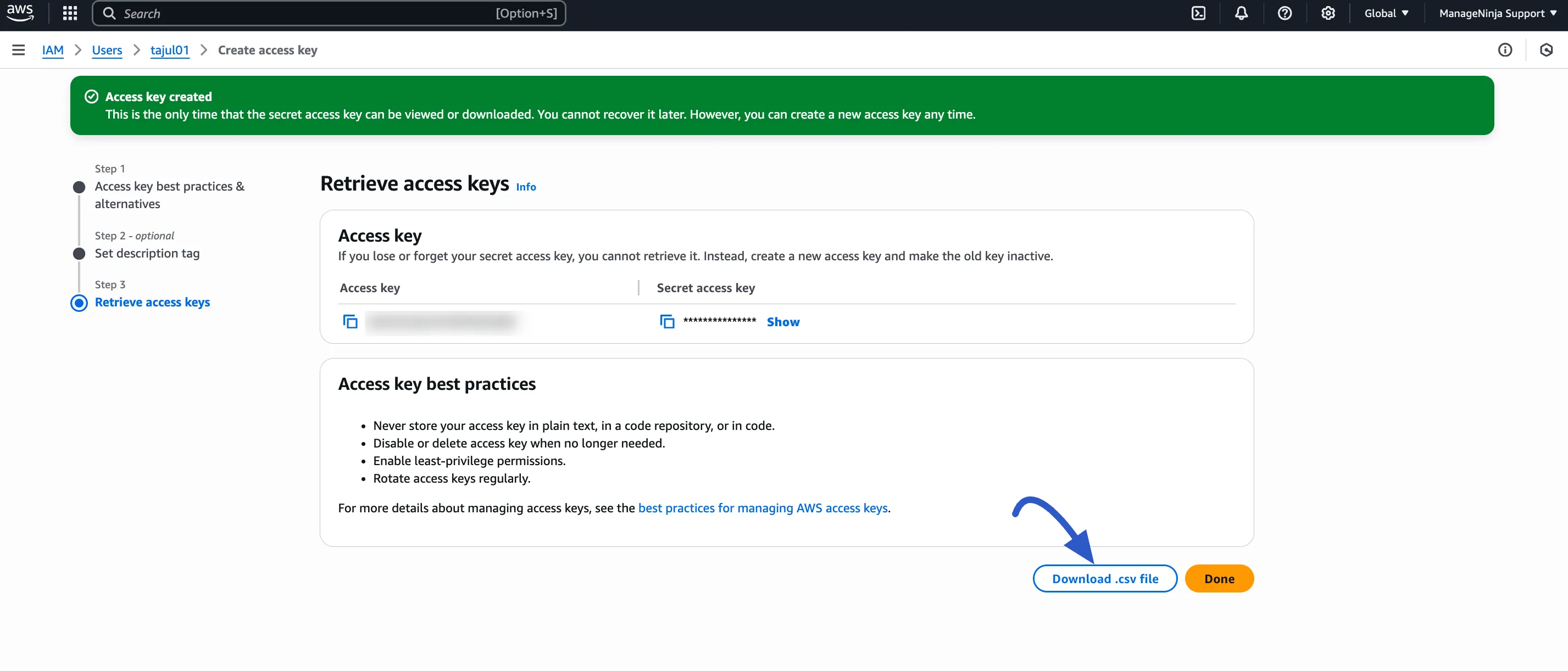The height and width of the screenshot is (671, 1568).
Task: Open the navigation sidebar with the hamburger icon
Action: click(x=18, y=50)
